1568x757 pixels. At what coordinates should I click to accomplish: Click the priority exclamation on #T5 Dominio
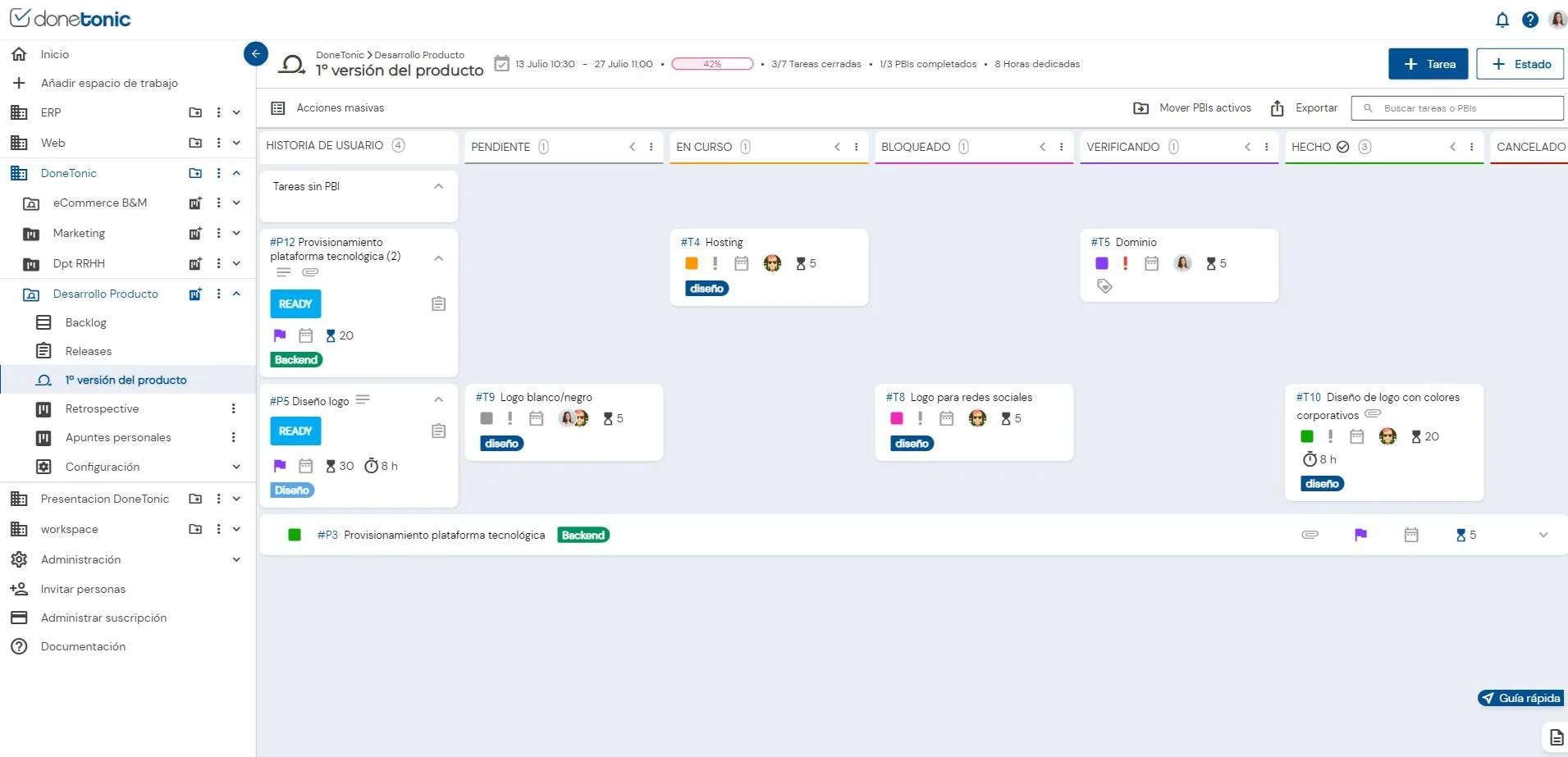click(1125, 263)
